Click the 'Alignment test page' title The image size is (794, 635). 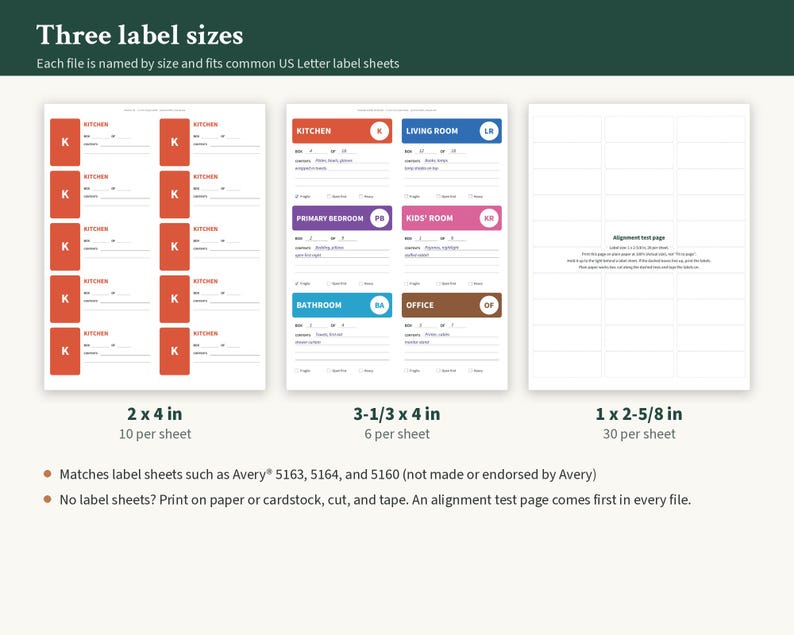(x=639, y=237)
